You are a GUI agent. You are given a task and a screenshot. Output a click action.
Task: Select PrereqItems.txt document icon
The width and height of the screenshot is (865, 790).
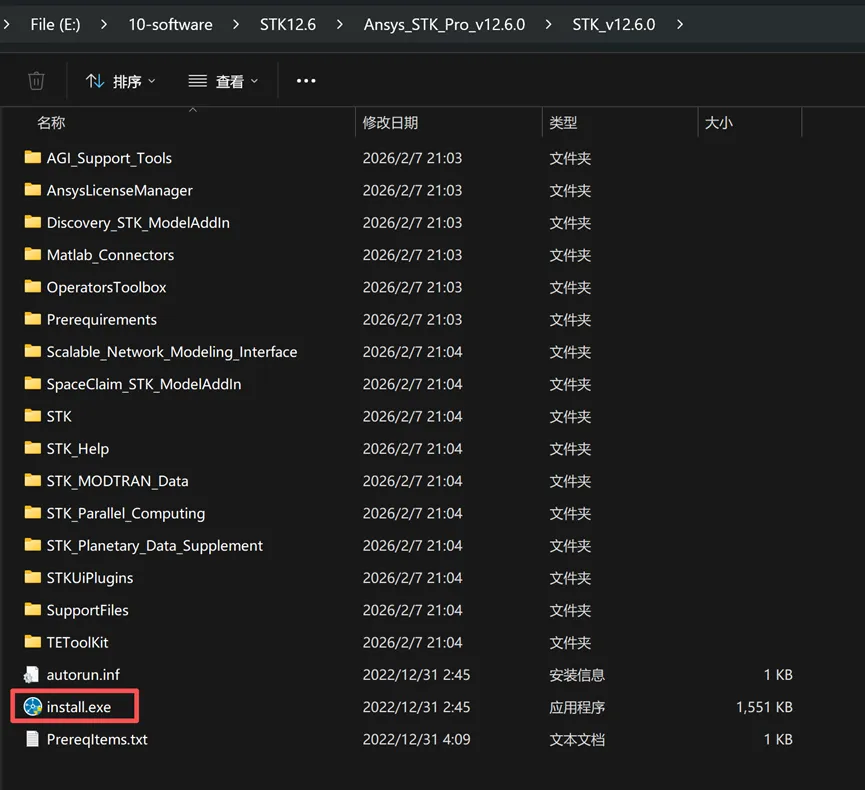pos(33,739)
